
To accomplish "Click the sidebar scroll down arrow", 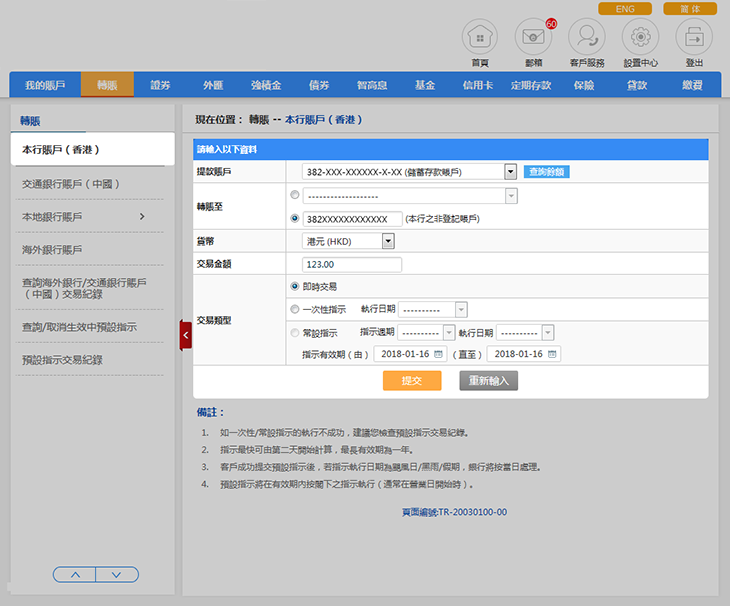I will point(117,575).
